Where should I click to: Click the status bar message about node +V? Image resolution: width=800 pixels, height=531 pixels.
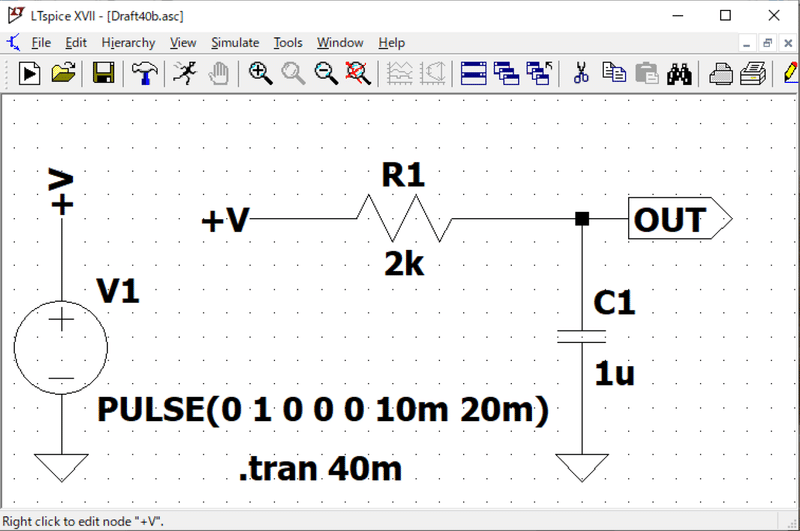tap(83, 522)
